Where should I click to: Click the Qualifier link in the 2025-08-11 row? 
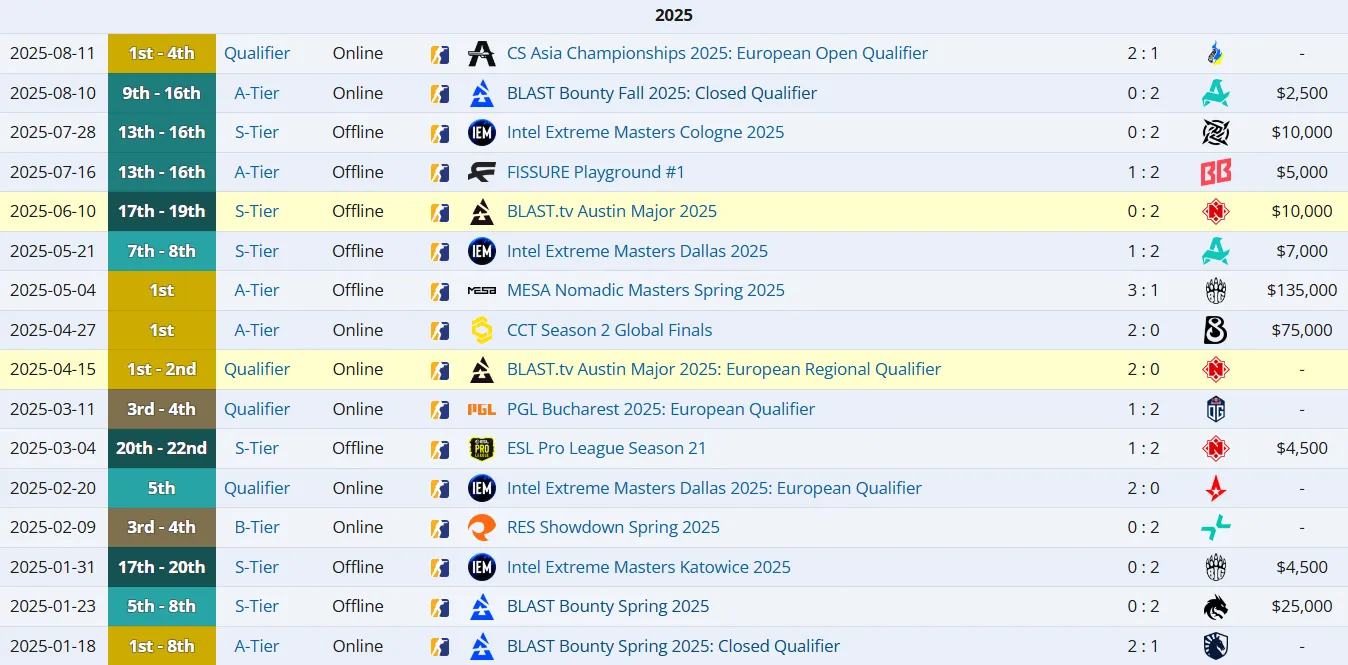pyautogui.click(x=257, y=54)
